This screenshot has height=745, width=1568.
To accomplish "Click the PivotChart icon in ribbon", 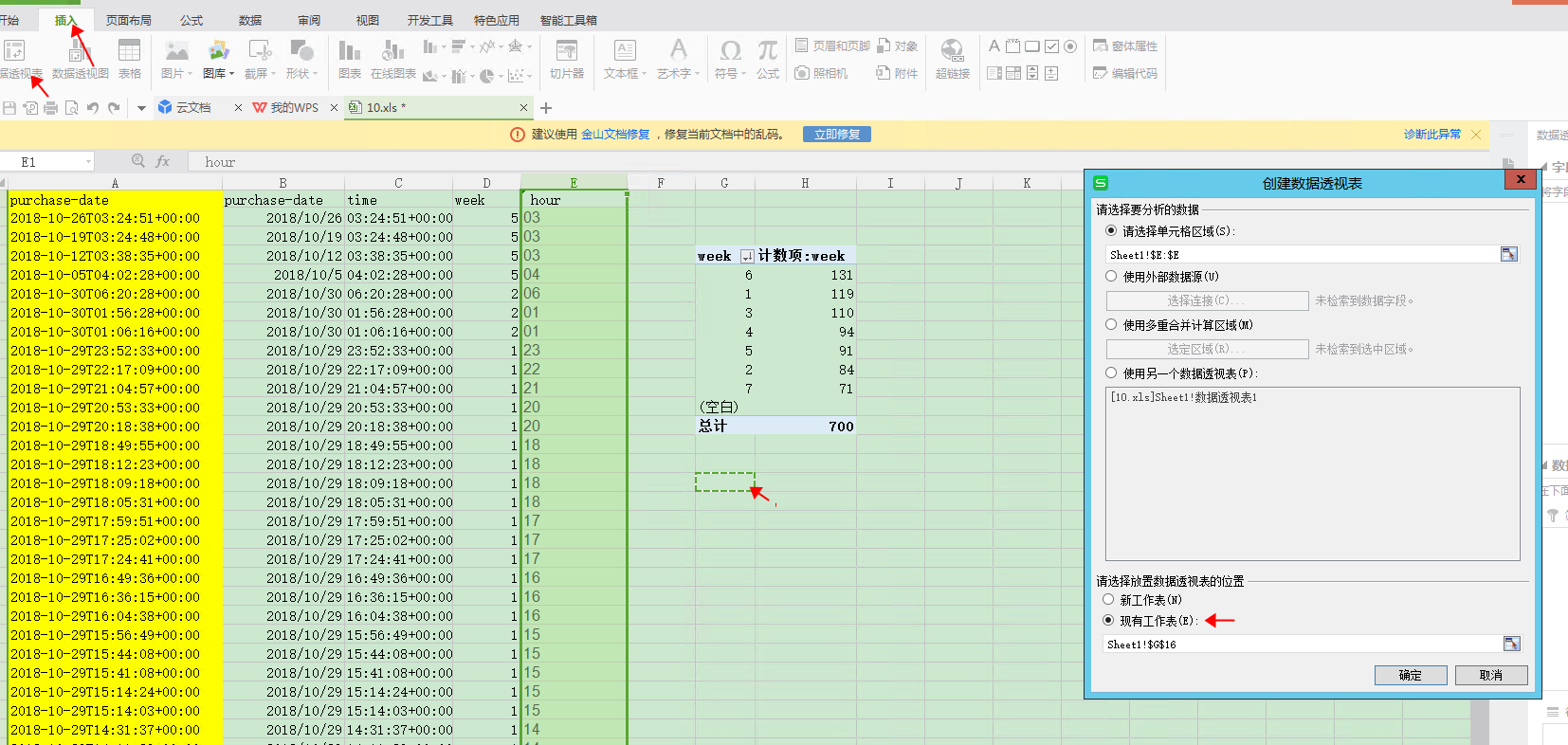I will [80, 51].
